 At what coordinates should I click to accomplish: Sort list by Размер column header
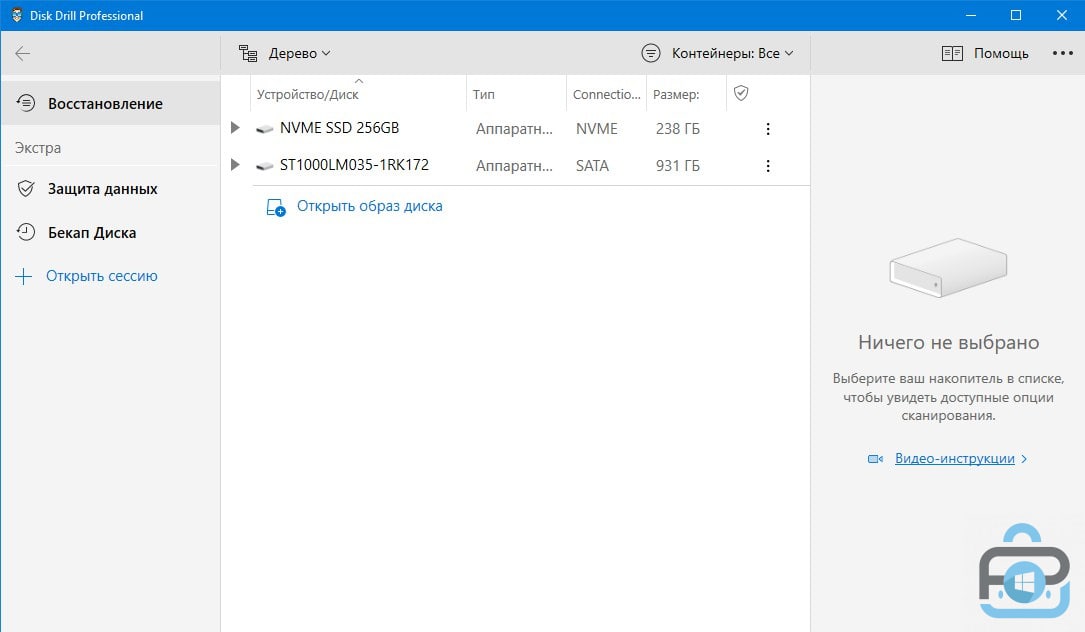(675, 95)
